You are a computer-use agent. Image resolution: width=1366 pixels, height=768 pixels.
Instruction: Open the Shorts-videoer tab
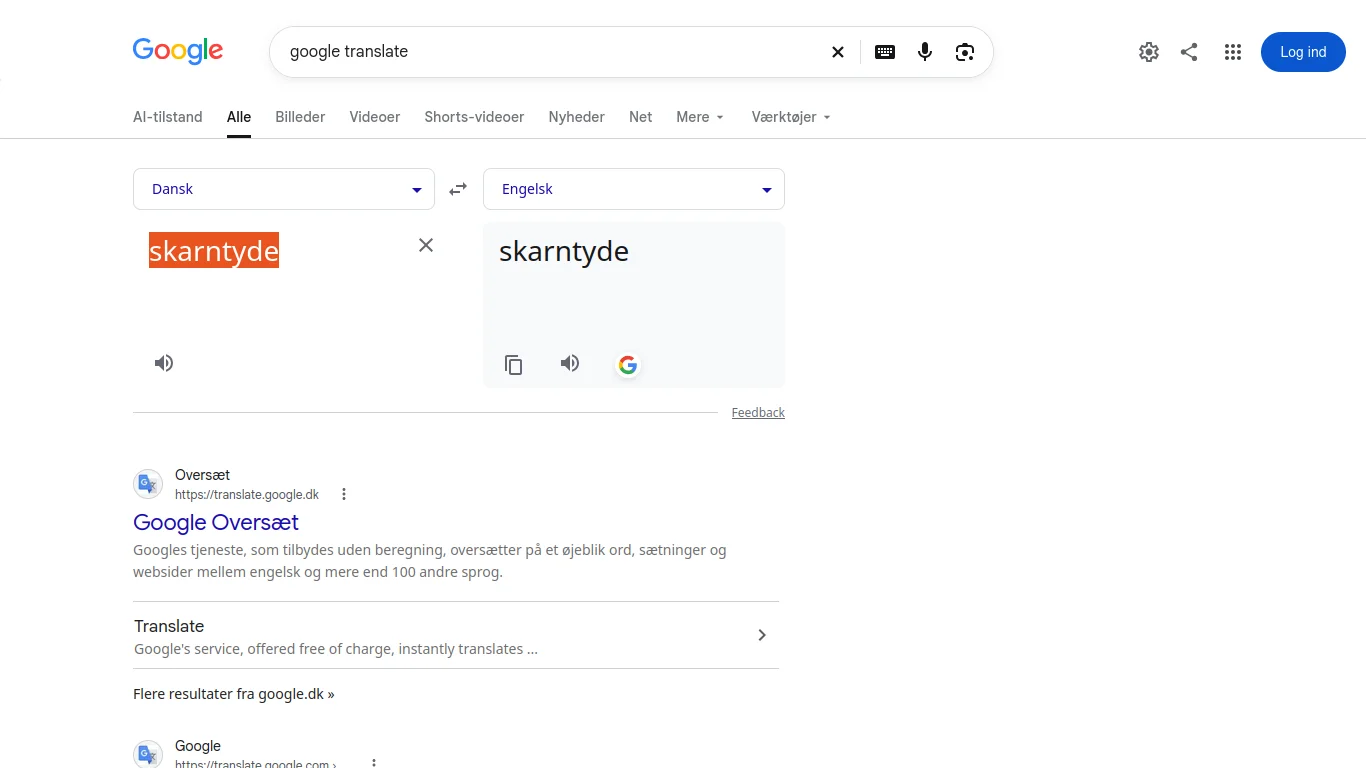(474, 117)
